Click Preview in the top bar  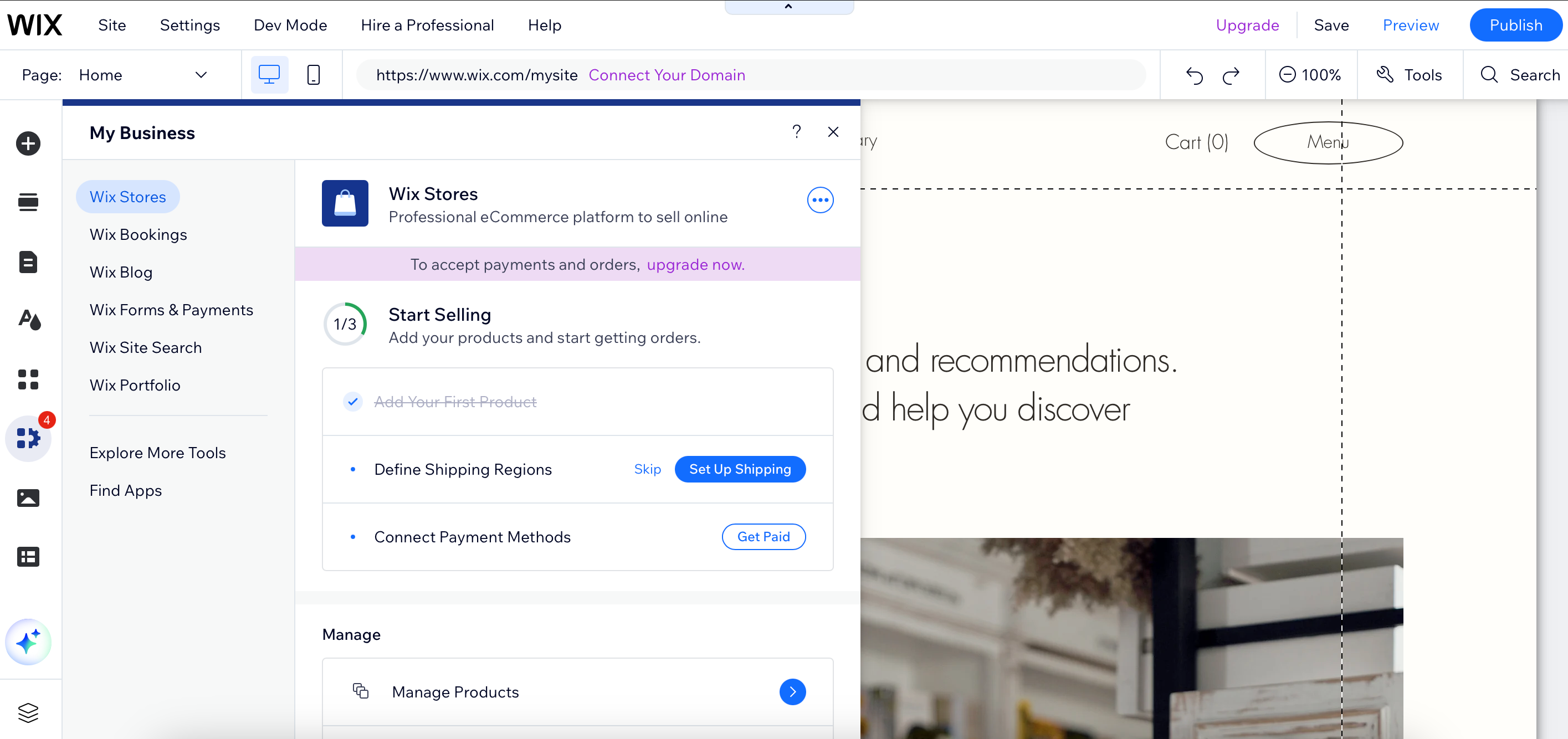[x=1410, y=25]
